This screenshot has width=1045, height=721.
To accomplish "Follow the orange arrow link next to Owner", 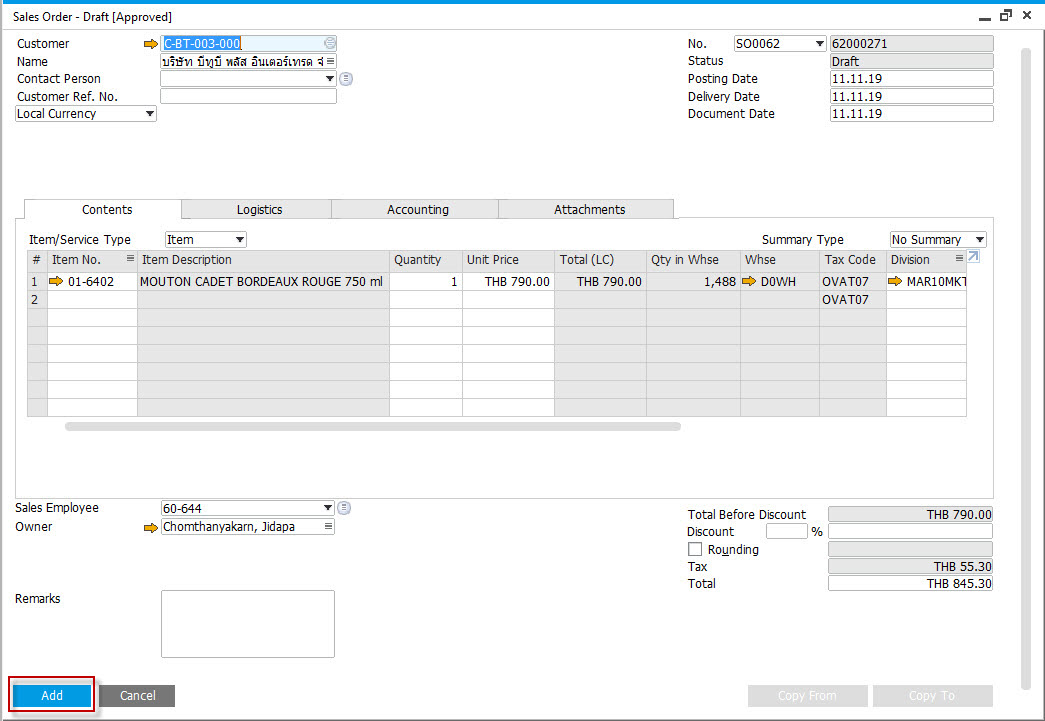I will [x=151, y=528].
